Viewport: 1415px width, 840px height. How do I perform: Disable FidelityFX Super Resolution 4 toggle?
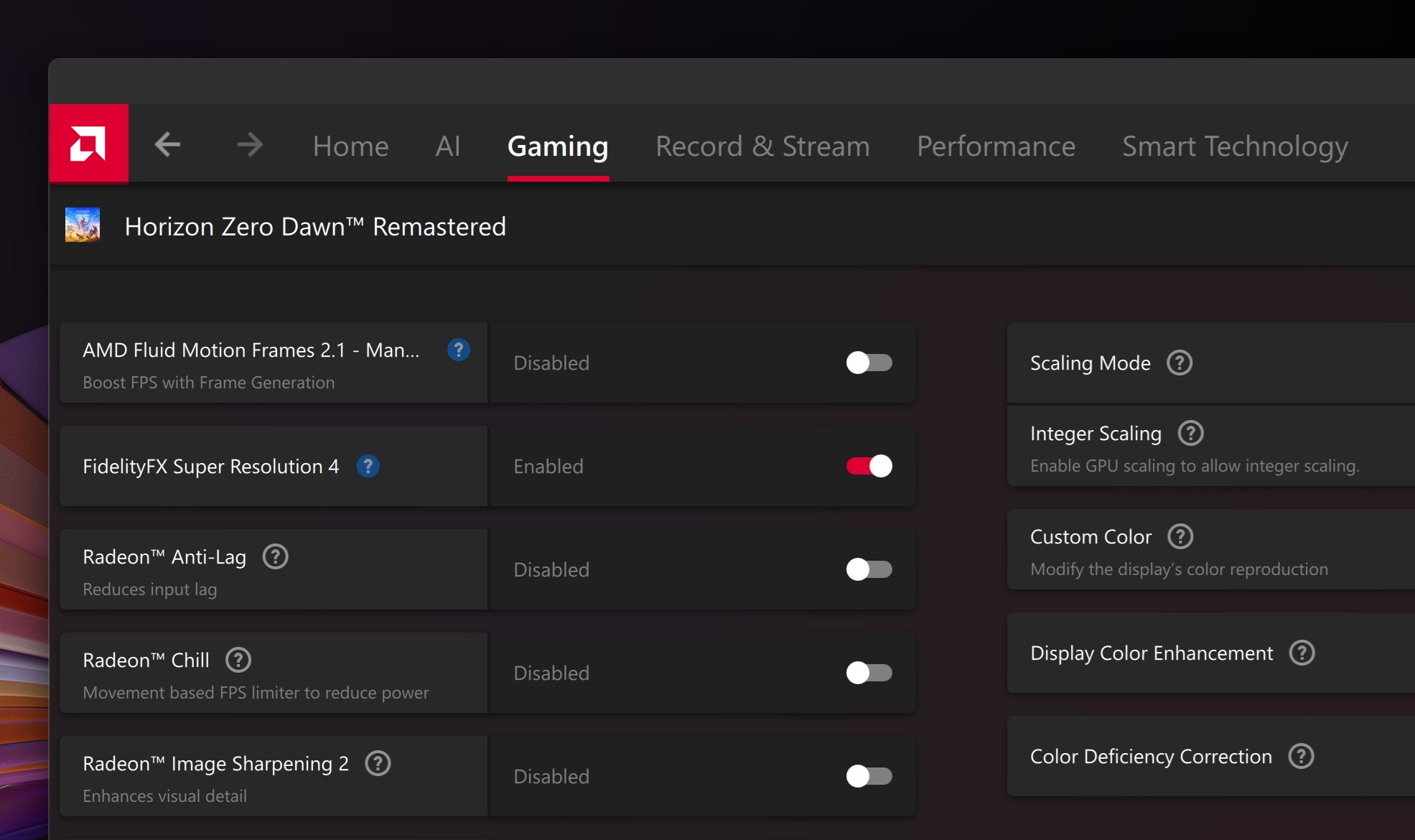click(869, 466)
